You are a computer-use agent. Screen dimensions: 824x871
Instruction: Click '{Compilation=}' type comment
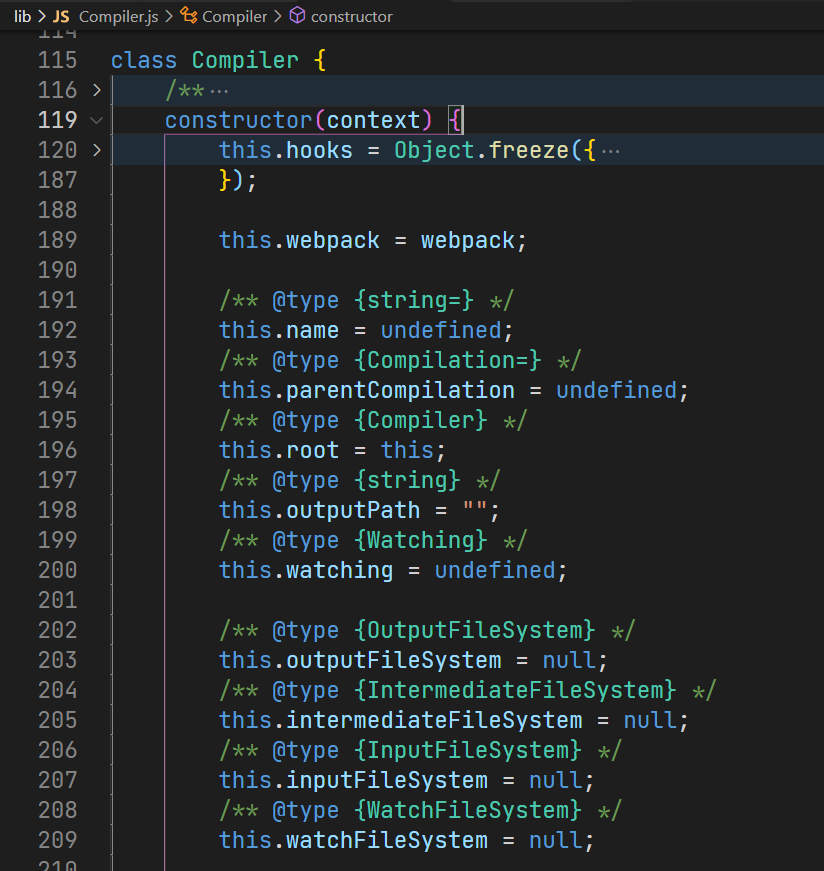(x=448, y=361)
